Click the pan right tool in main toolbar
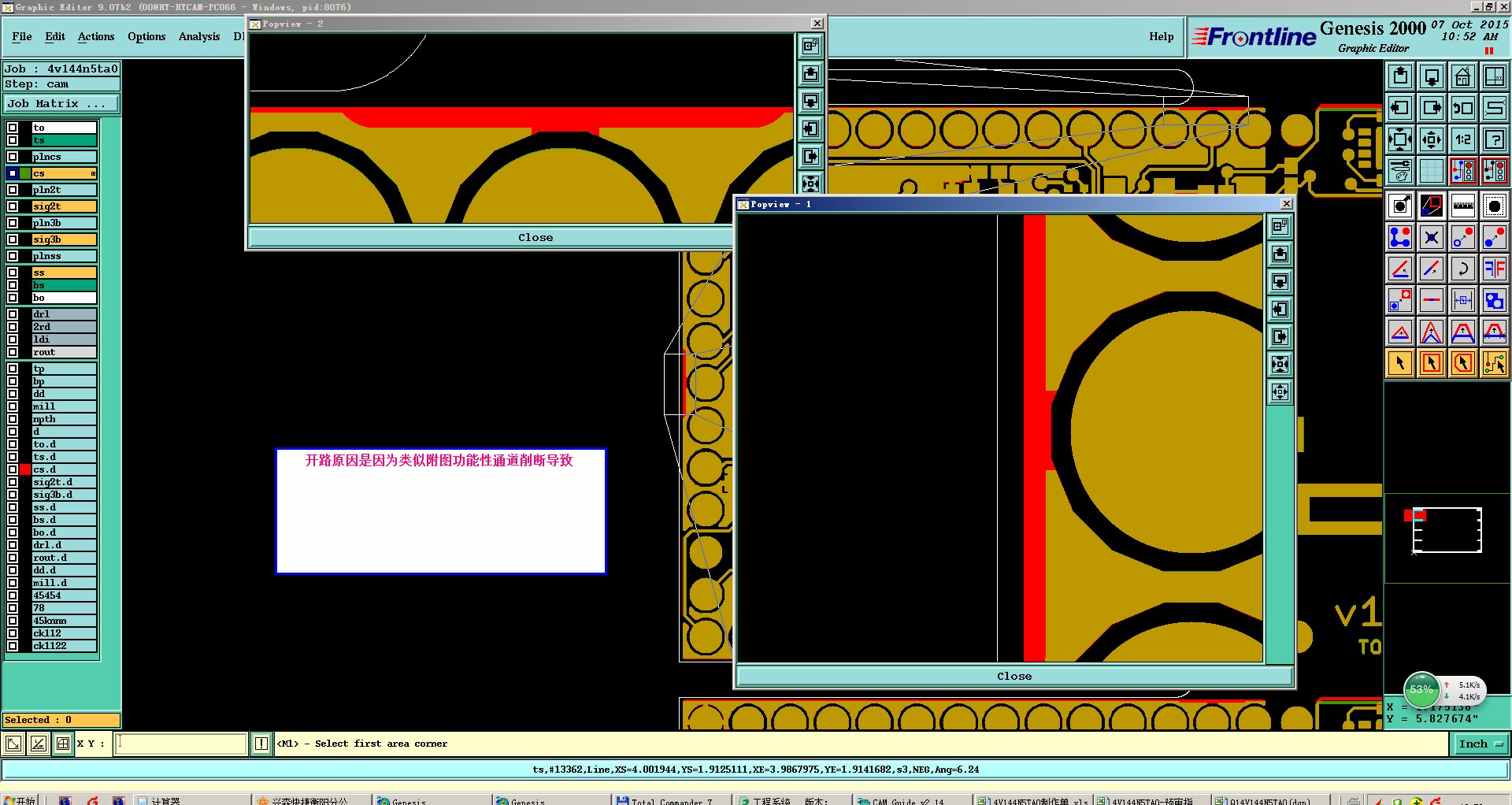 [1432, 108]
